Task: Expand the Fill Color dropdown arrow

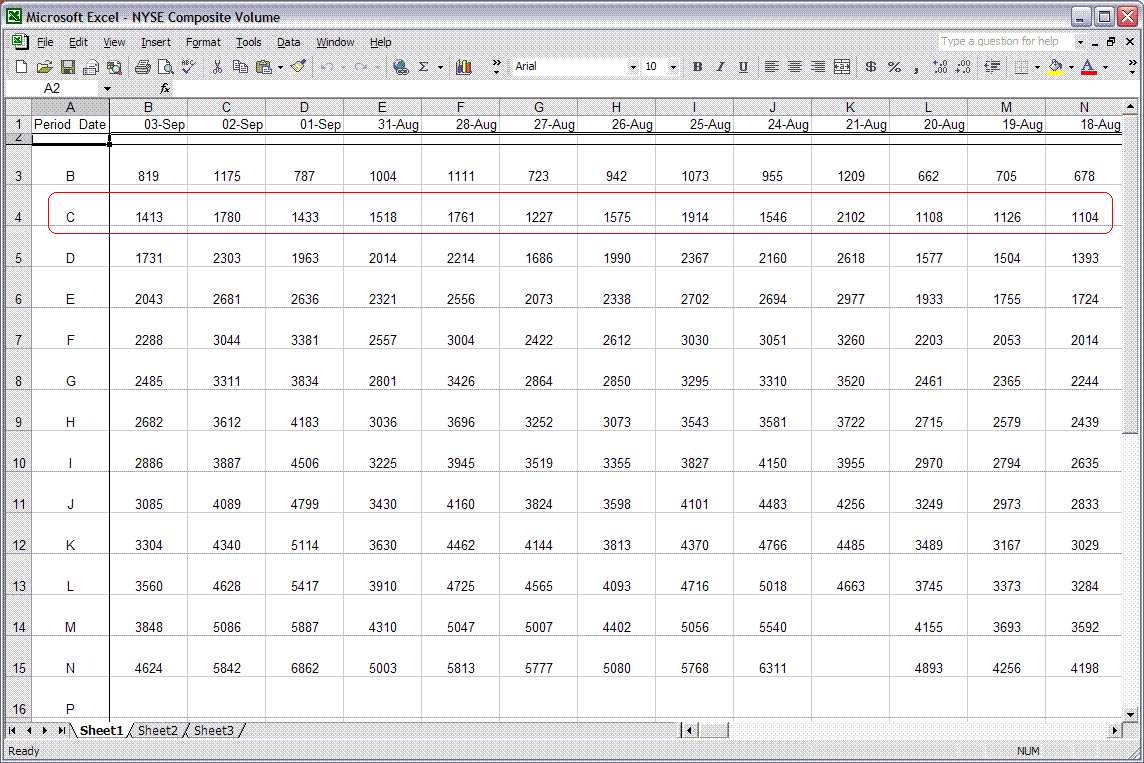Action: click(1071, 67)
